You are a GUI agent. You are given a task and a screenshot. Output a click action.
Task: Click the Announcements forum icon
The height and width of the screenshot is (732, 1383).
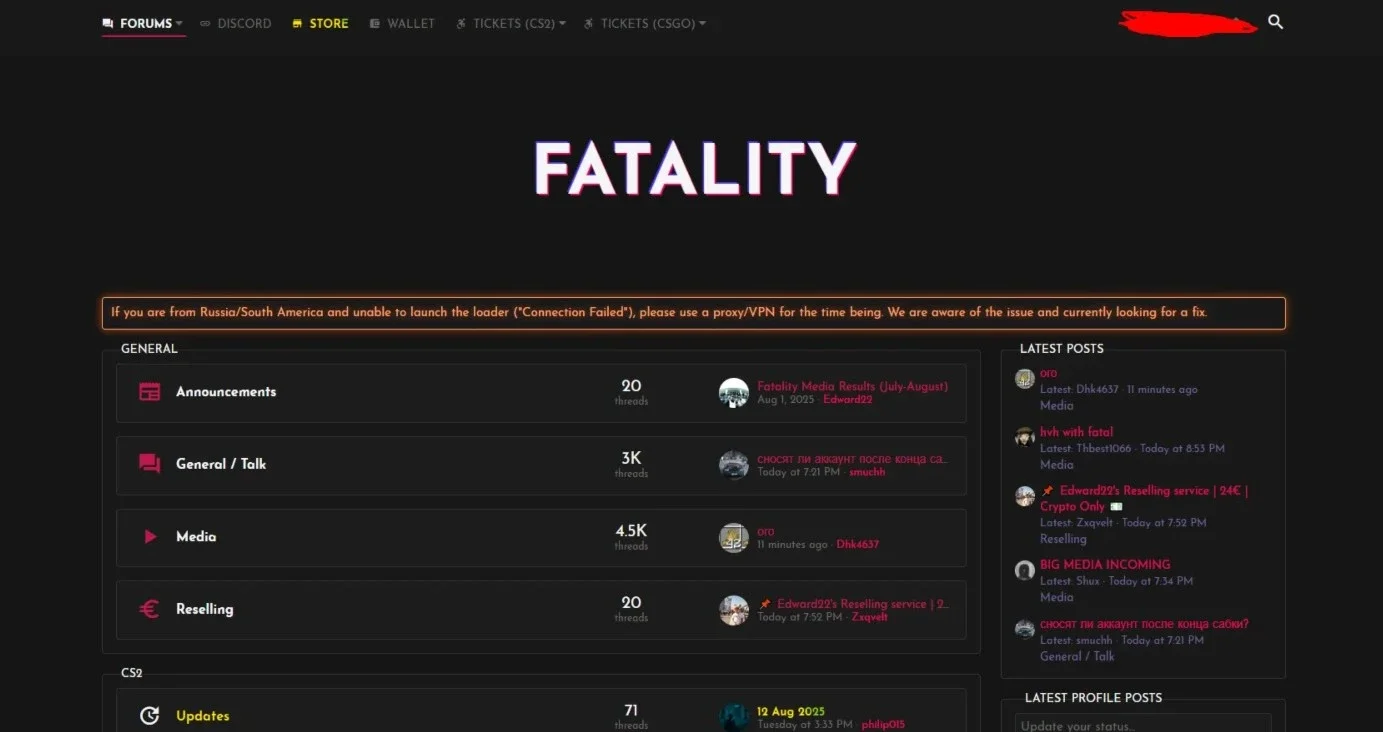150,392
